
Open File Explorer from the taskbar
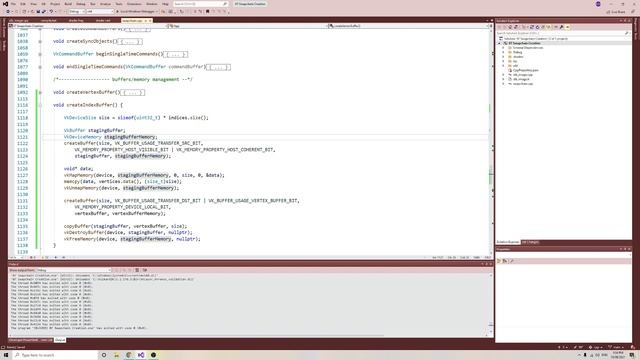coord(116,355)
